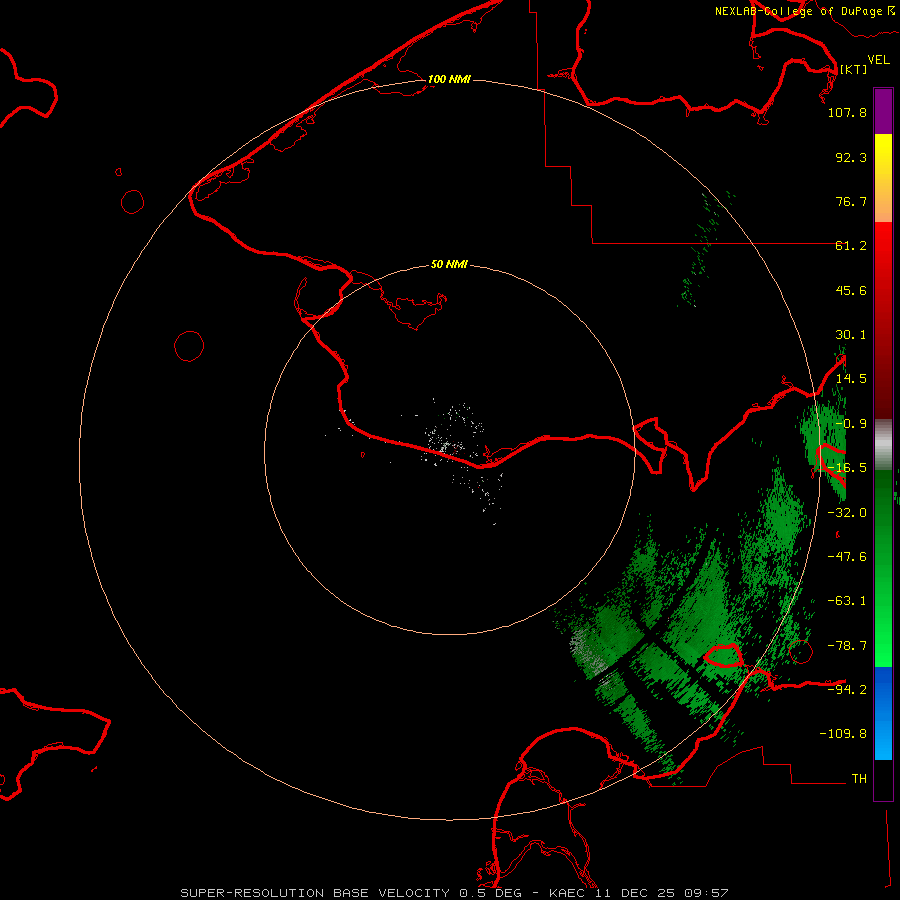Click the white scatter cluster at the radar center

tap(453, 442)
